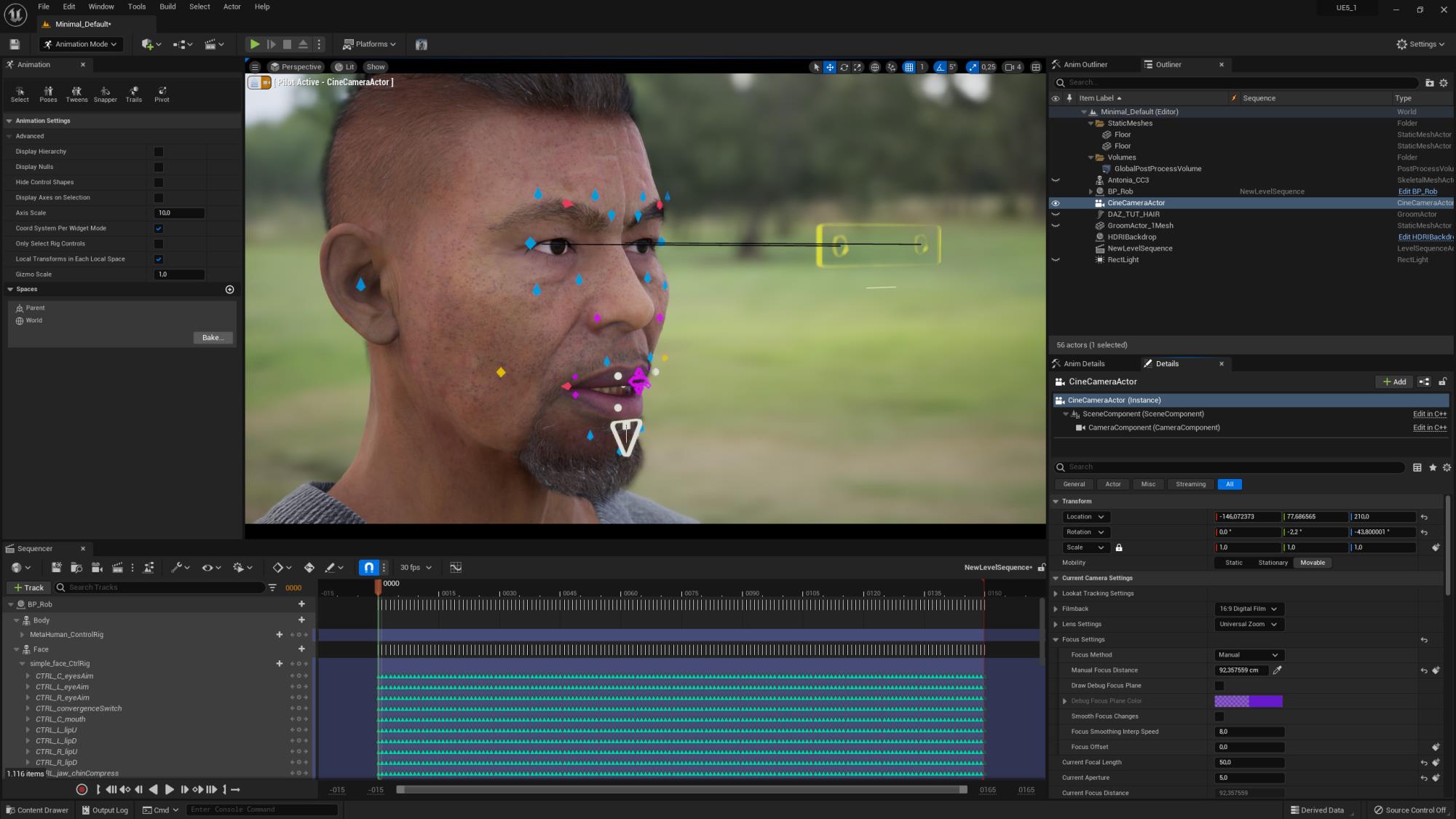The height and width of the screenshot is (819, 1456).
Task: Enable Display Nulls checkbox
Action: [x=159, y=167]
